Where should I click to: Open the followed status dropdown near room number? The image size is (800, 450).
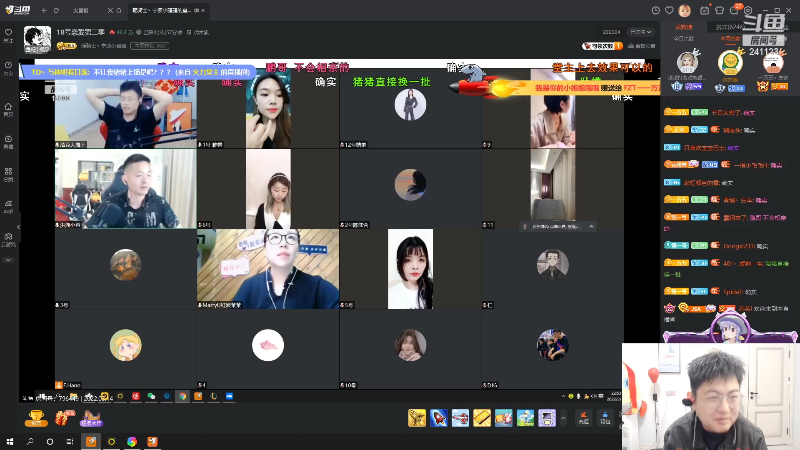(641, 32)
